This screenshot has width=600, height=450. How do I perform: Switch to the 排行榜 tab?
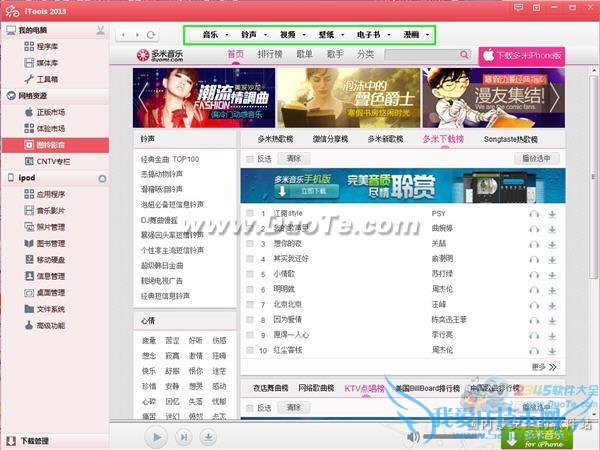click(270, 54)
